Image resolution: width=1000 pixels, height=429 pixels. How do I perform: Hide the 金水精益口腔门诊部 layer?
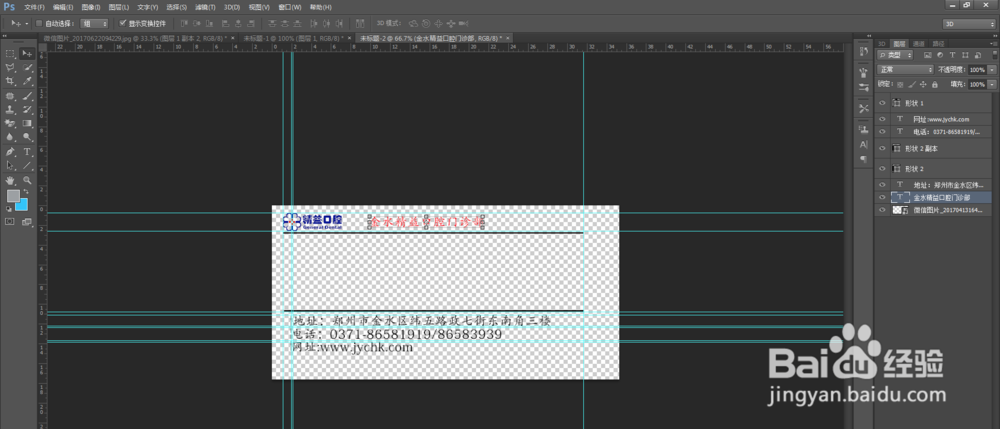(883, 198)
